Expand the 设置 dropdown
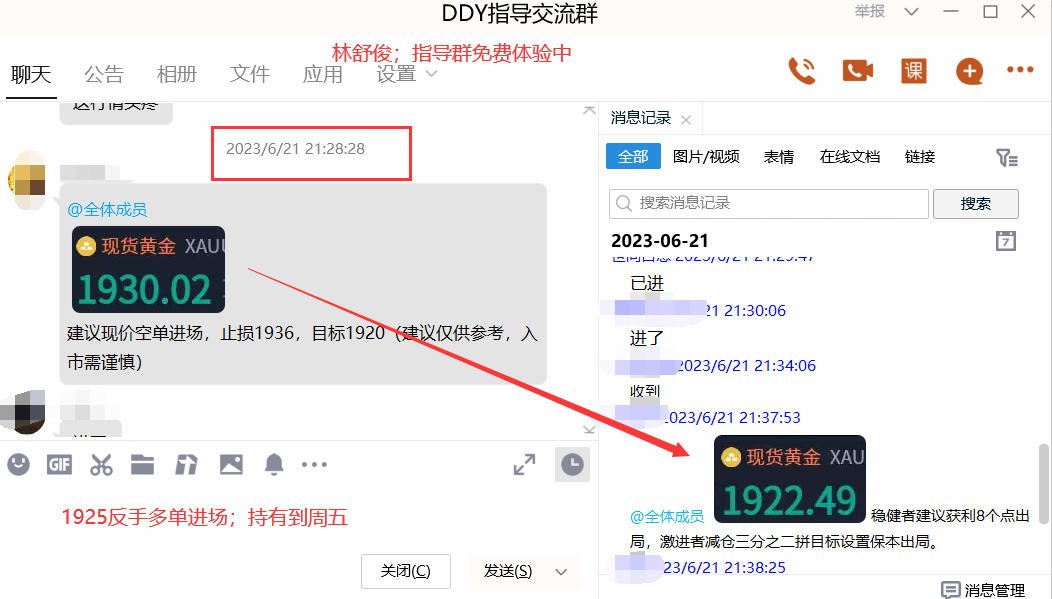The width and height of the screenshot is (1052, 599). pos(431,74)
